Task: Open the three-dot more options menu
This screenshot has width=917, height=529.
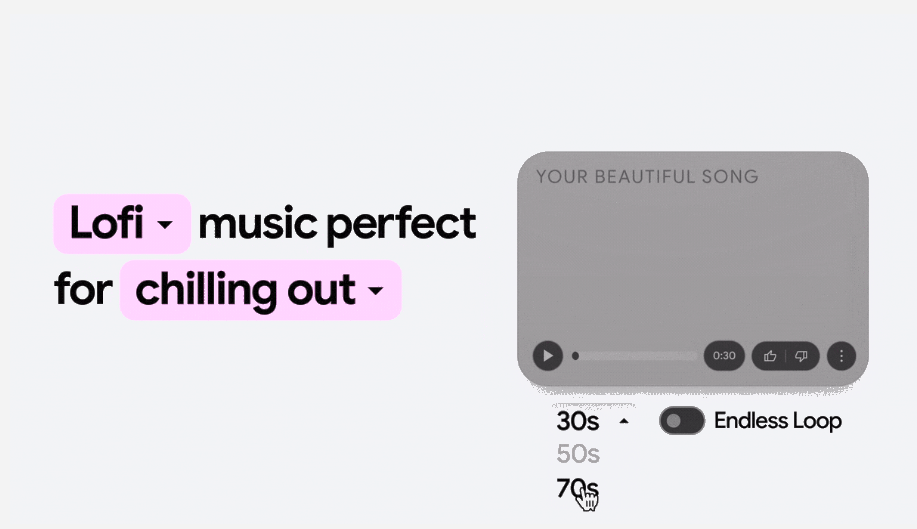Action: [x=841, y=355]
